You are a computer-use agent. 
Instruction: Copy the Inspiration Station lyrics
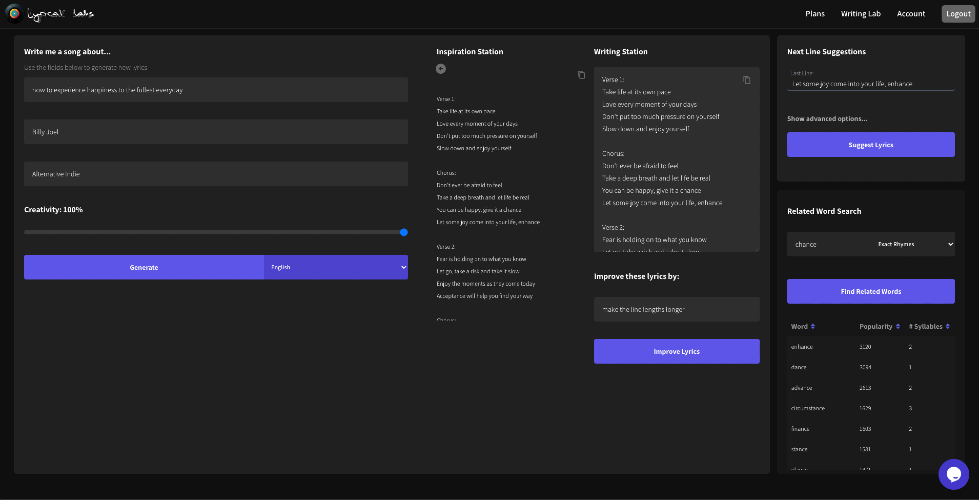(x=581, y=75)
